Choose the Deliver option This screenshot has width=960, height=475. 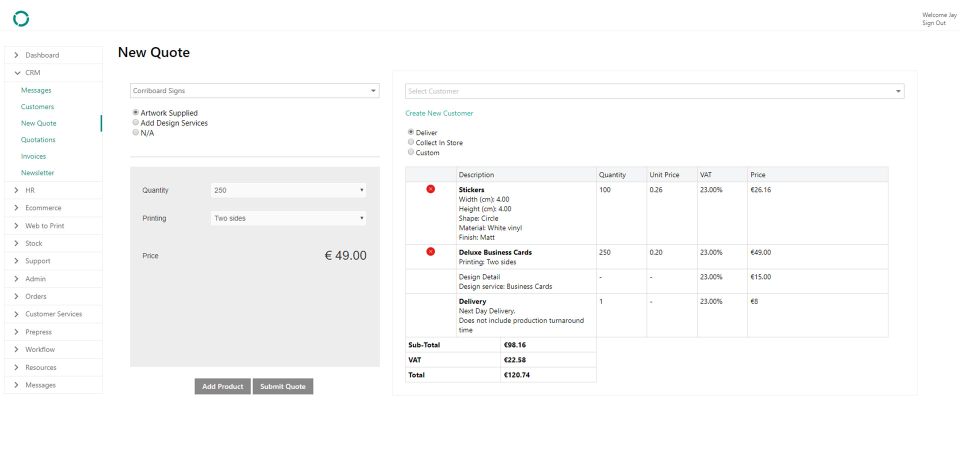(411, 132)
